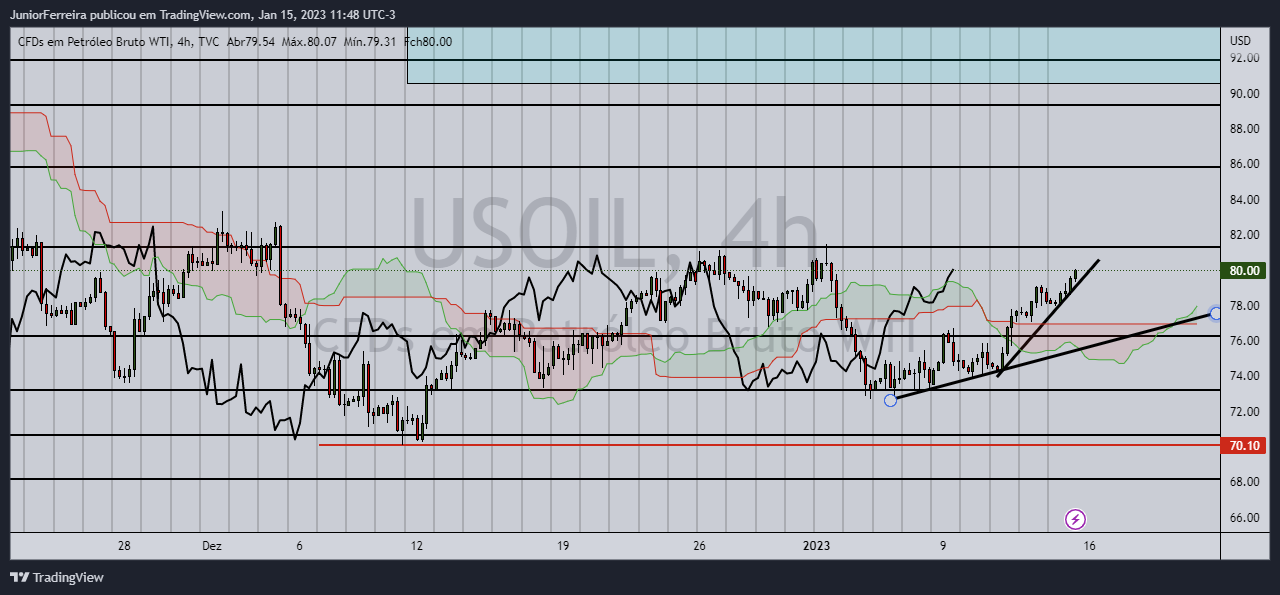Click the 2023 year label on time axis

817,546
